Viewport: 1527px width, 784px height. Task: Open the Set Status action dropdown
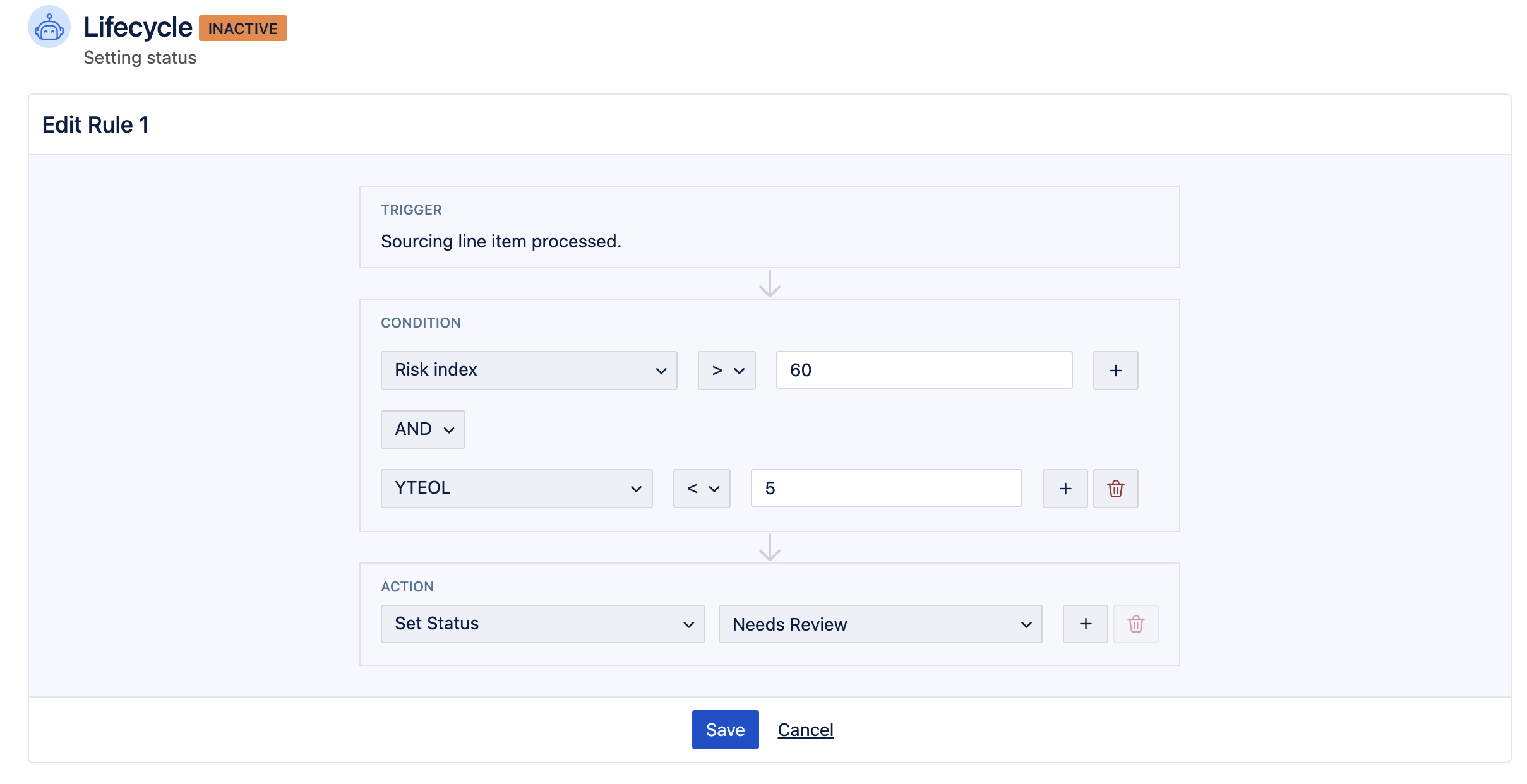point(542,624)
